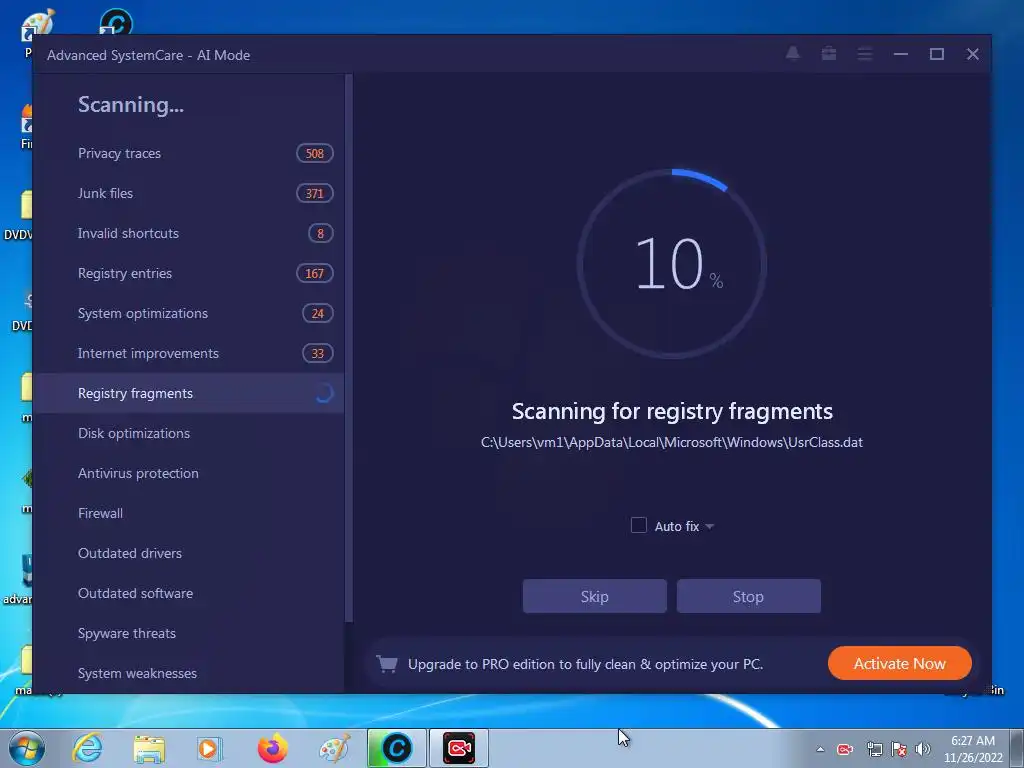1024x768 pixels.
Task: Select the Disk optimizations item
Action: [x=188, y=433]
